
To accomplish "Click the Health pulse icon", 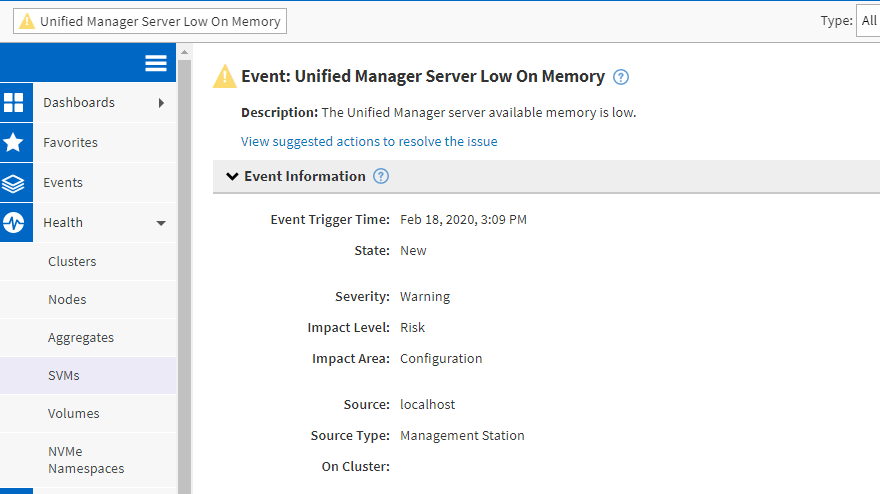I will (x=14, y=223).
